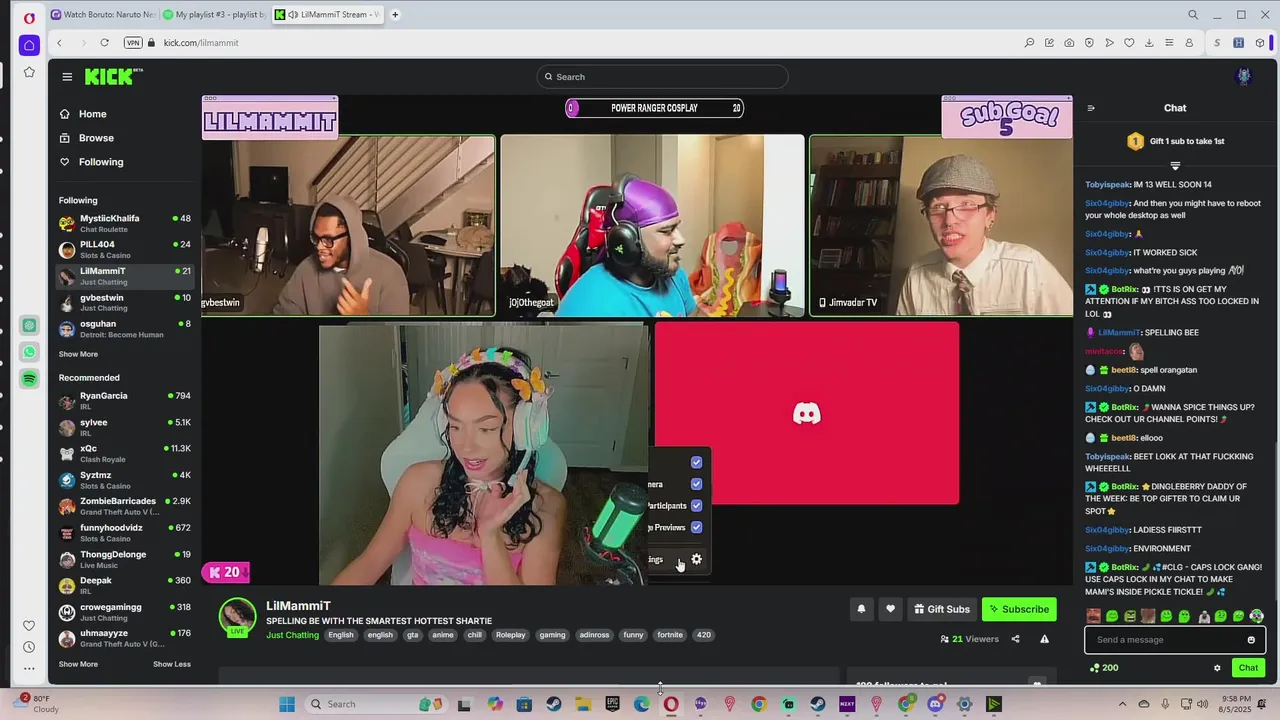The width and height of the screenshot is (1280, 720).
Task: Open chat settings gear icon
Action: tap(1217, 668)
